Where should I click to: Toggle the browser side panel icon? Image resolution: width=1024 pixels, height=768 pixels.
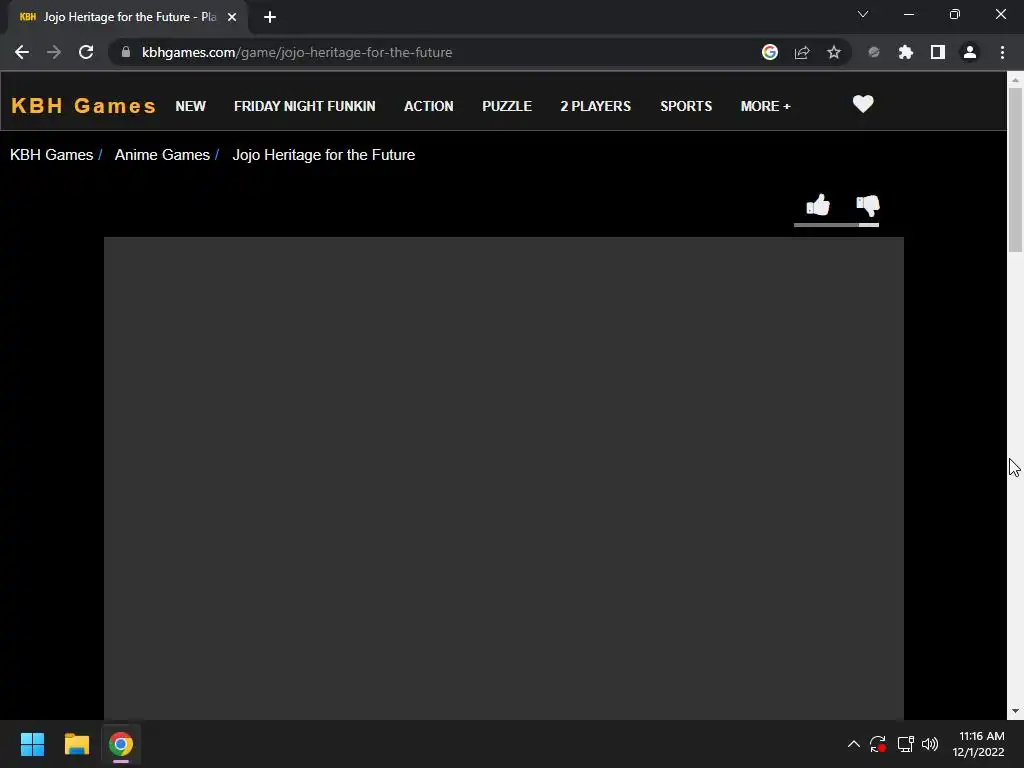pyautogui.click(x=938, y=52)
